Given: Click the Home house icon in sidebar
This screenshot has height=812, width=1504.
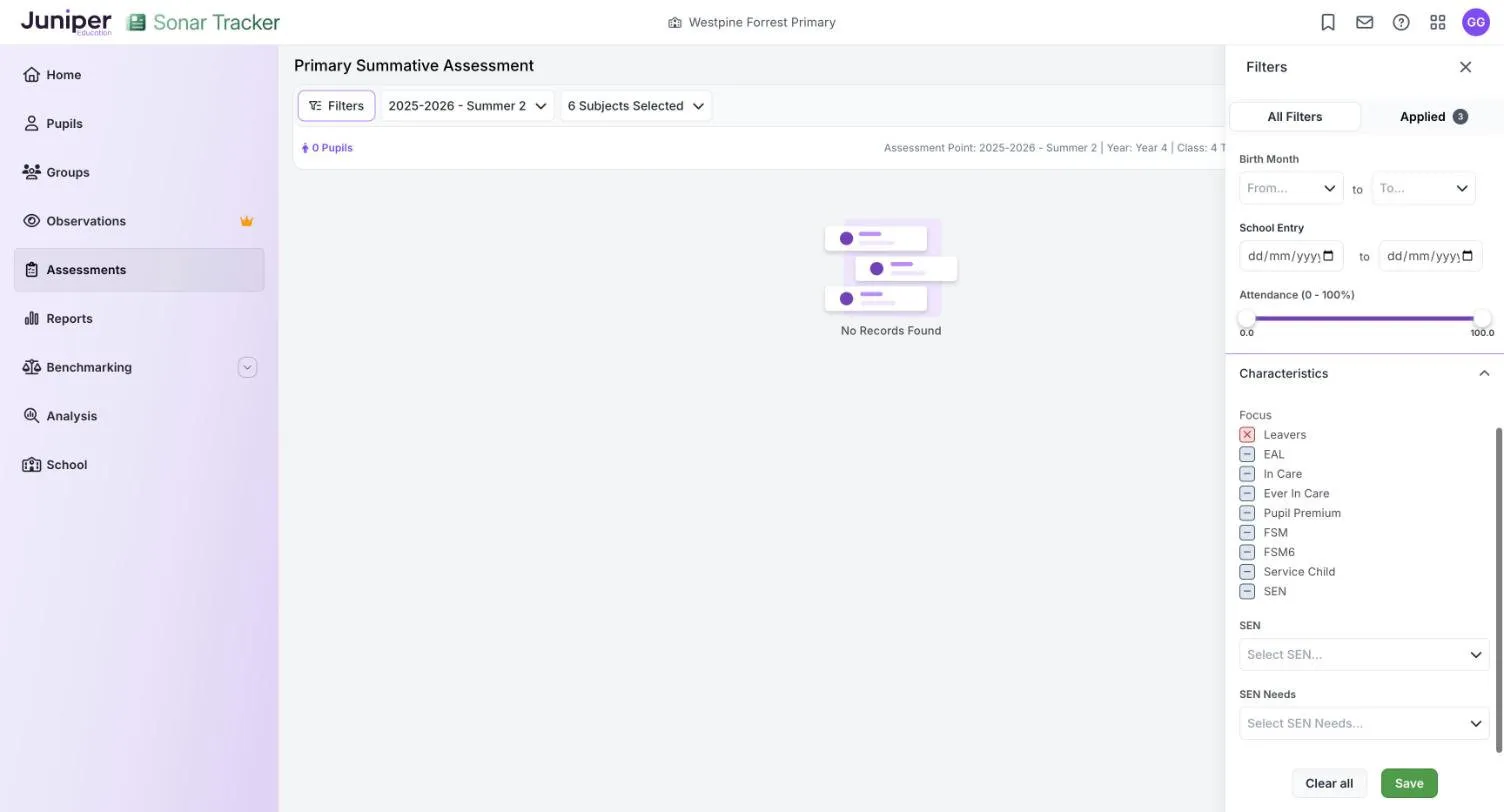Looking at the screenshot, I should [x=31, y=75].
